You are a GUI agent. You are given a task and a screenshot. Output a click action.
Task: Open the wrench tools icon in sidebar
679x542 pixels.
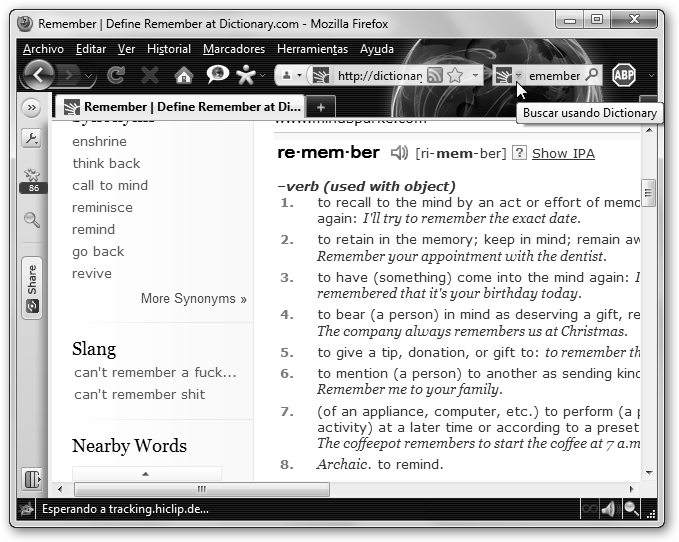coord(31,139)
